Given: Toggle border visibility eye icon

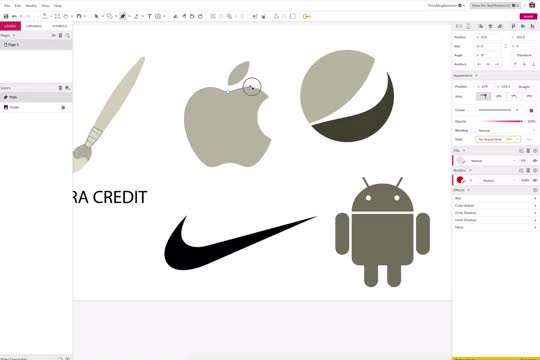Looking at the screenshot, I should [535, 180].
